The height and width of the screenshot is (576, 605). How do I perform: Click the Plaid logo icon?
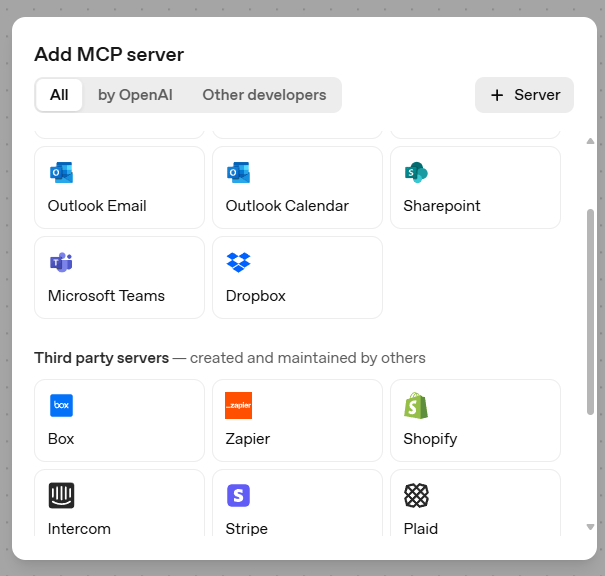pos(416,495)
